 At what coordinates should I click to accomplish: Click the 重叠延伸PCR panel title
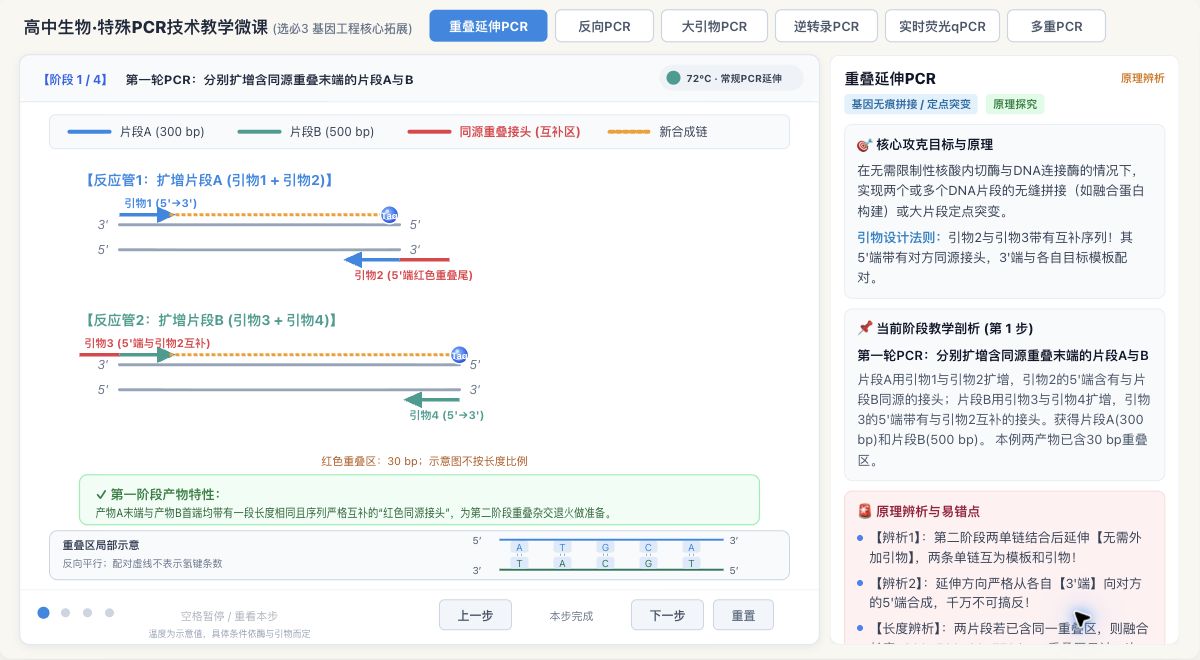(890, 78)
